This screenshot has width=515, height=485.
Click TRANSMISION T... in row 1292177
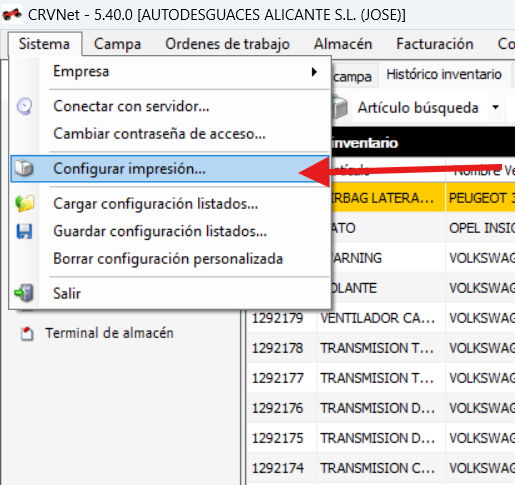[381, 378]
